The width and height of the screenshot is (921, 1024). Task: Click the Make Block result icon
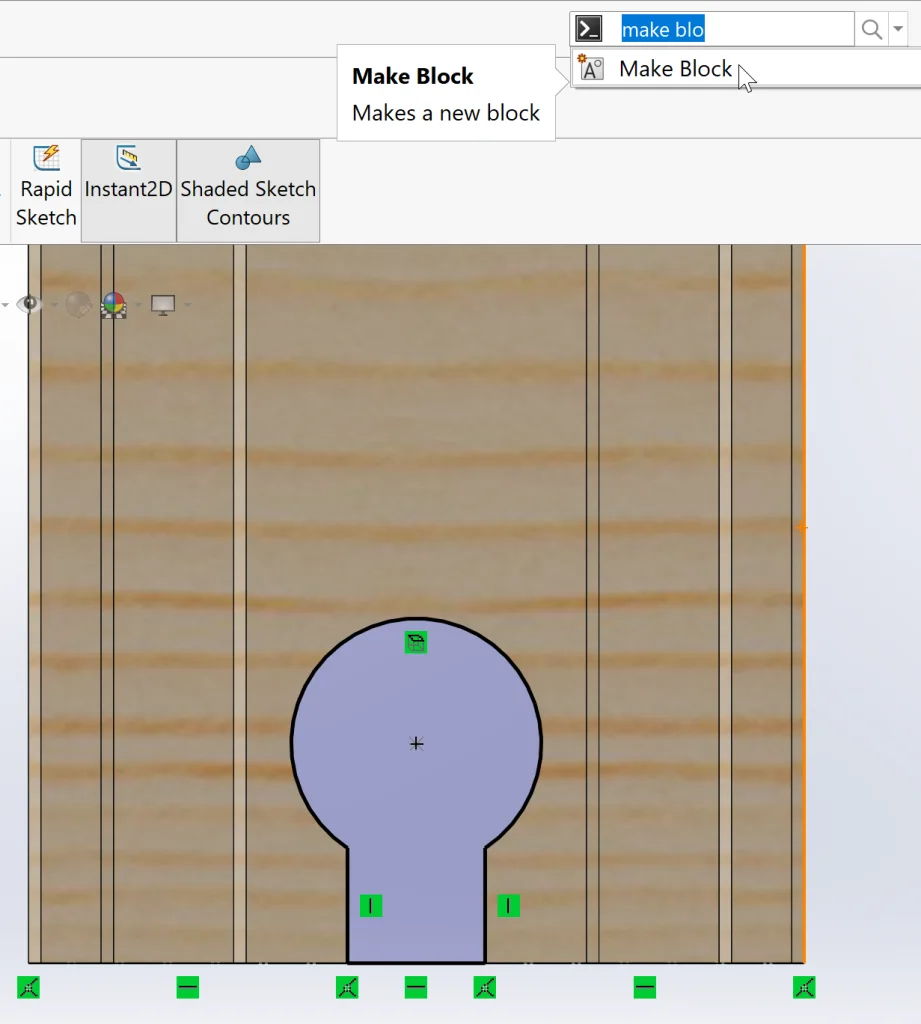click(x=590, y=68)
